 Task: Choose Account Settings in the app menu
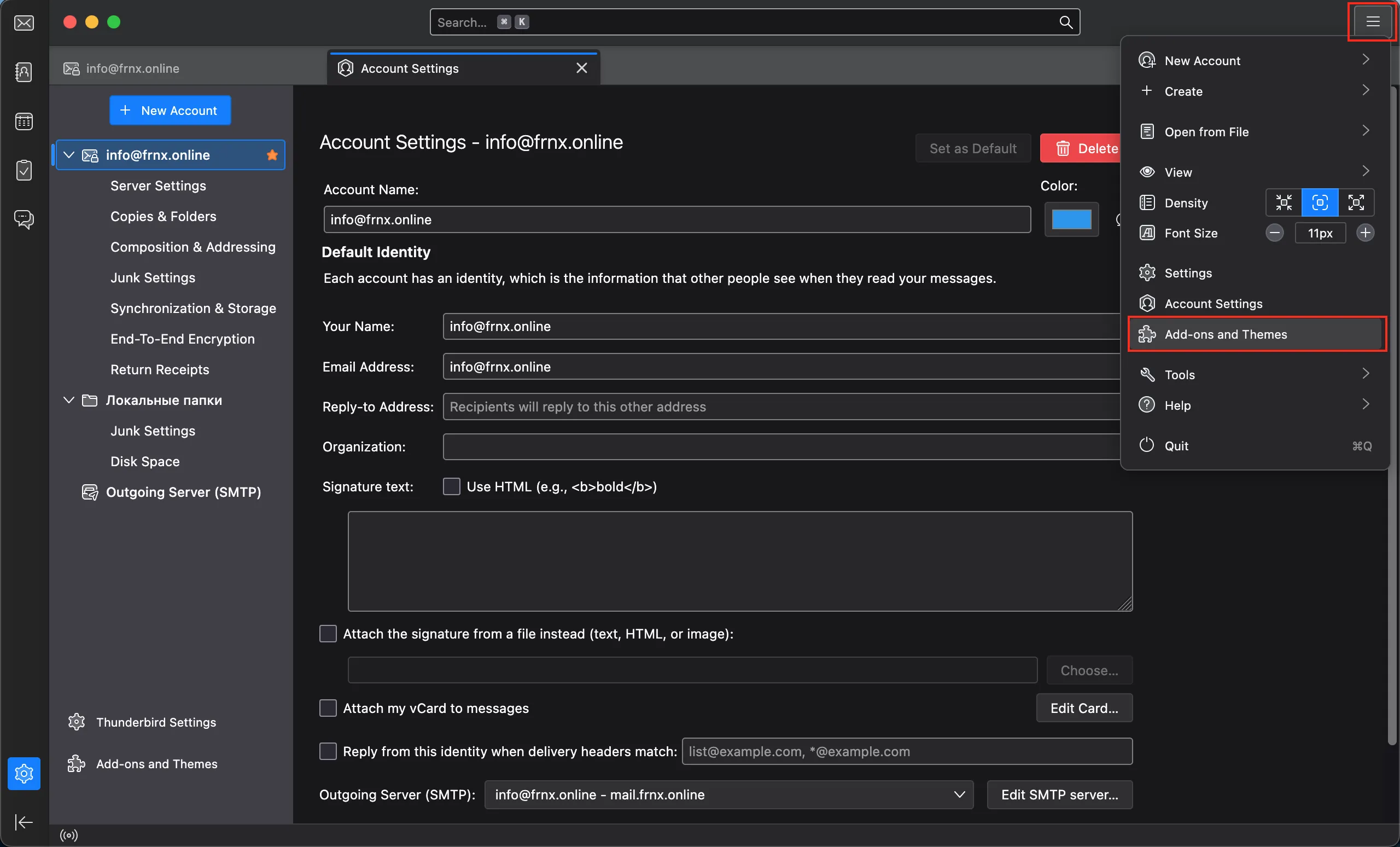[1255, 304]
